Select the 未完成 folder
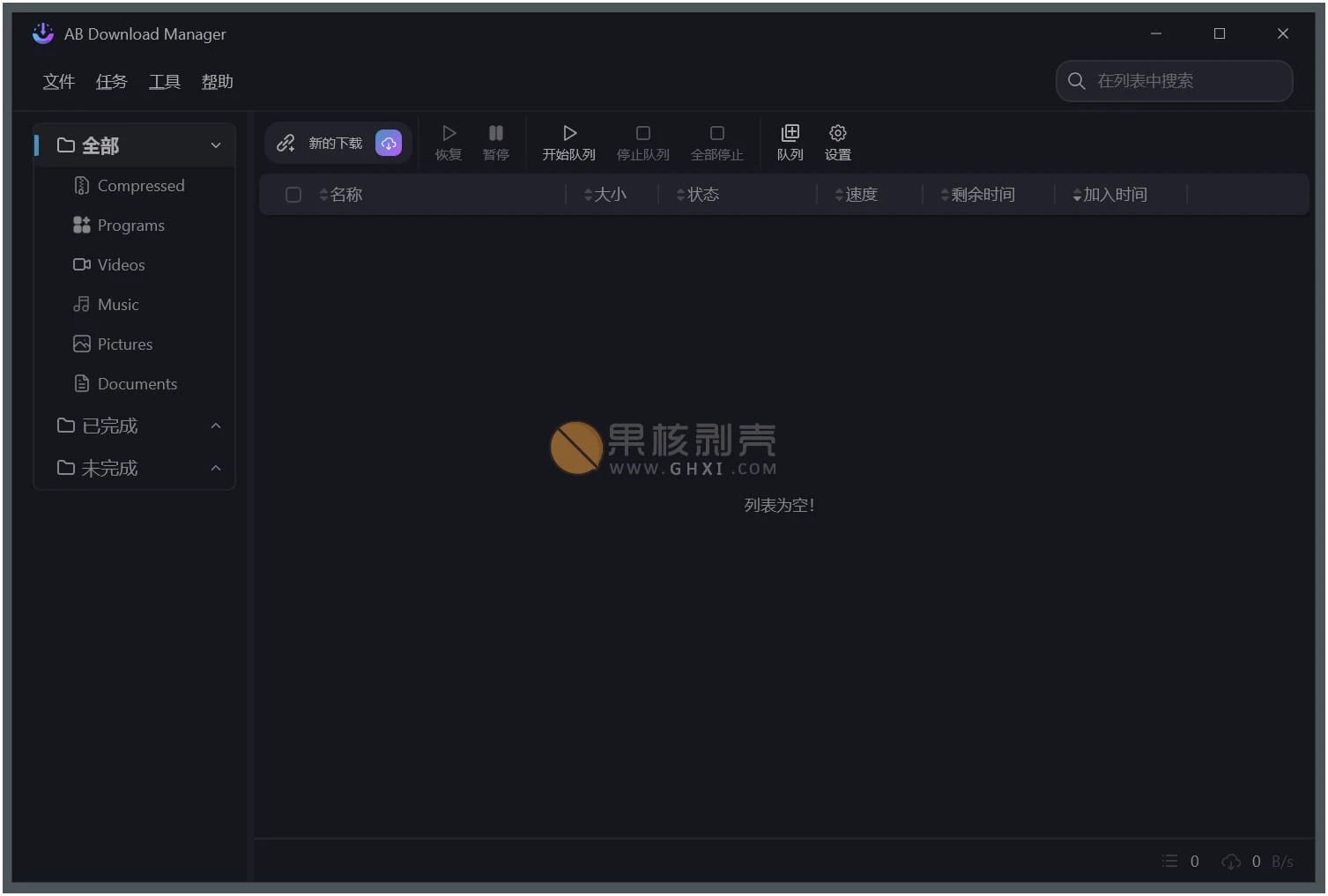This screenshot has width=1328, height=896. tap(135, 468)
